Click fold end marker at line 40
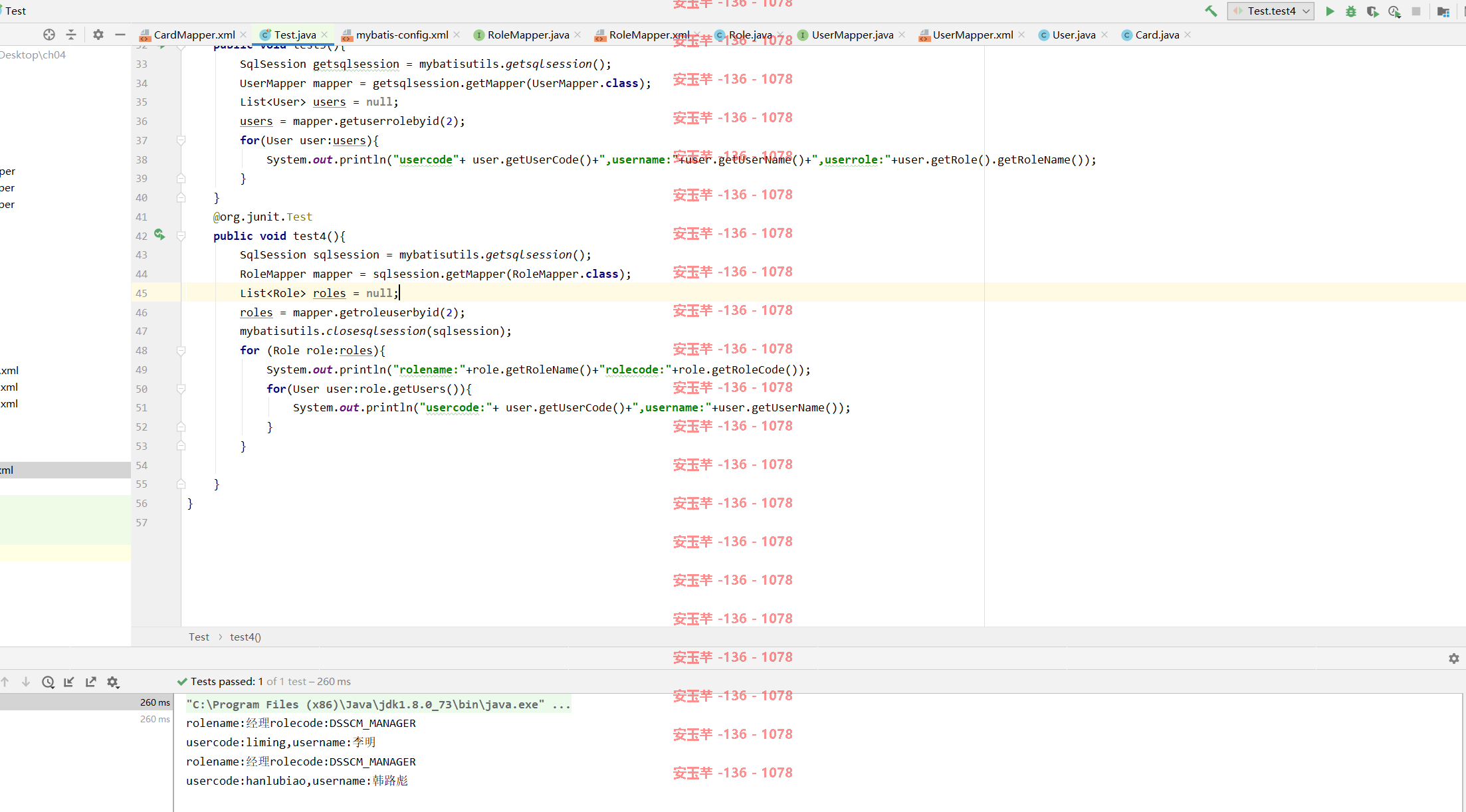Viewport: 1466px width, 812px height. [x=181, y=197]
